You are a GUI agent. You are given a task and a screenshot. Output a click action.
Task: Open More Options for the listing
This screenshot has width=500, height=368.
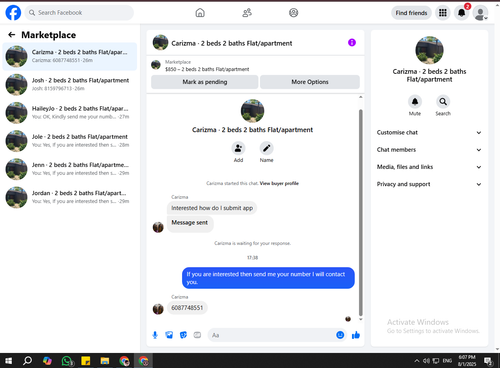310,82
